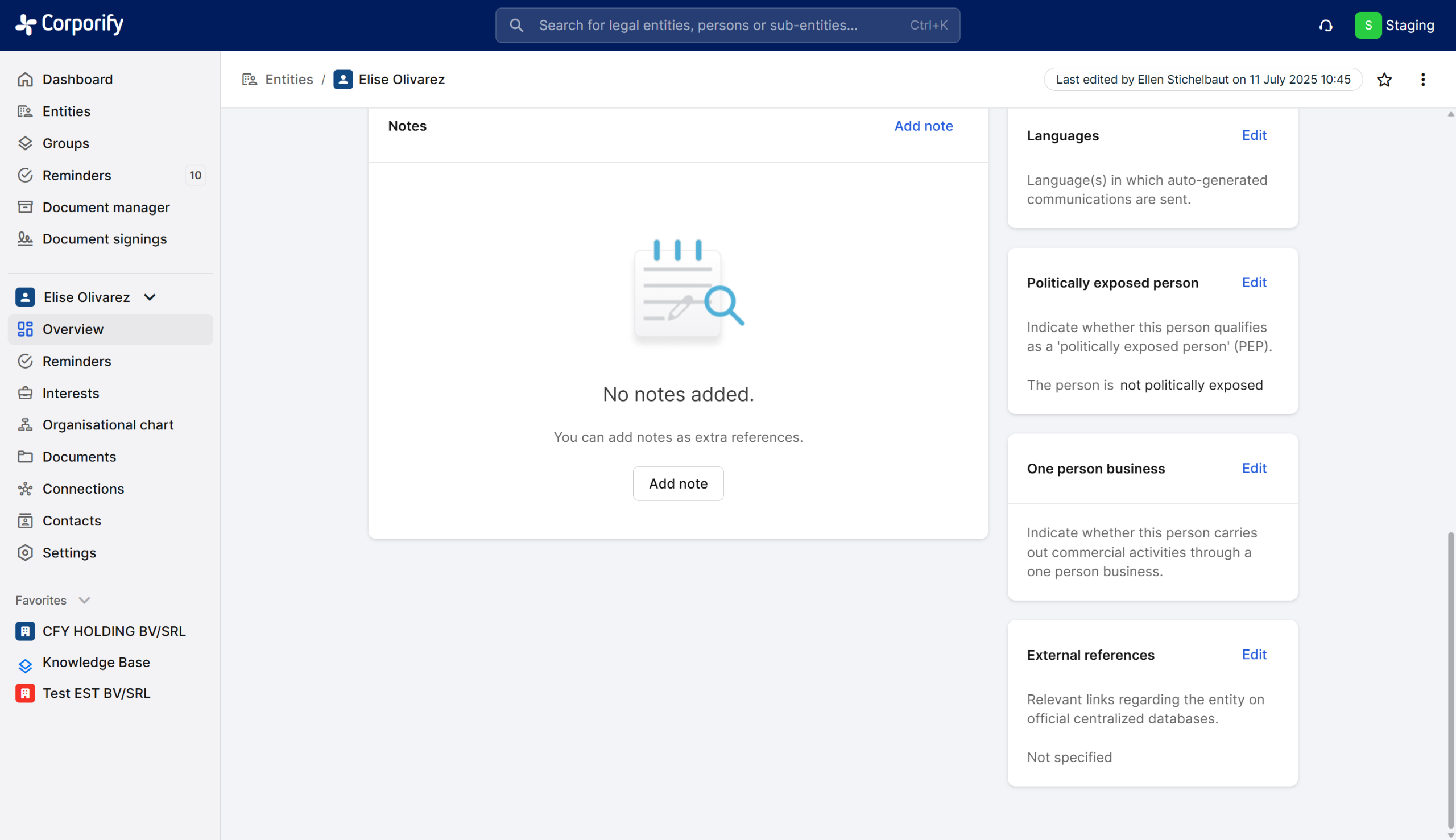1456x840 pixels.
Task: Click Entities breadcrumb link
Action: click(288, 80)
